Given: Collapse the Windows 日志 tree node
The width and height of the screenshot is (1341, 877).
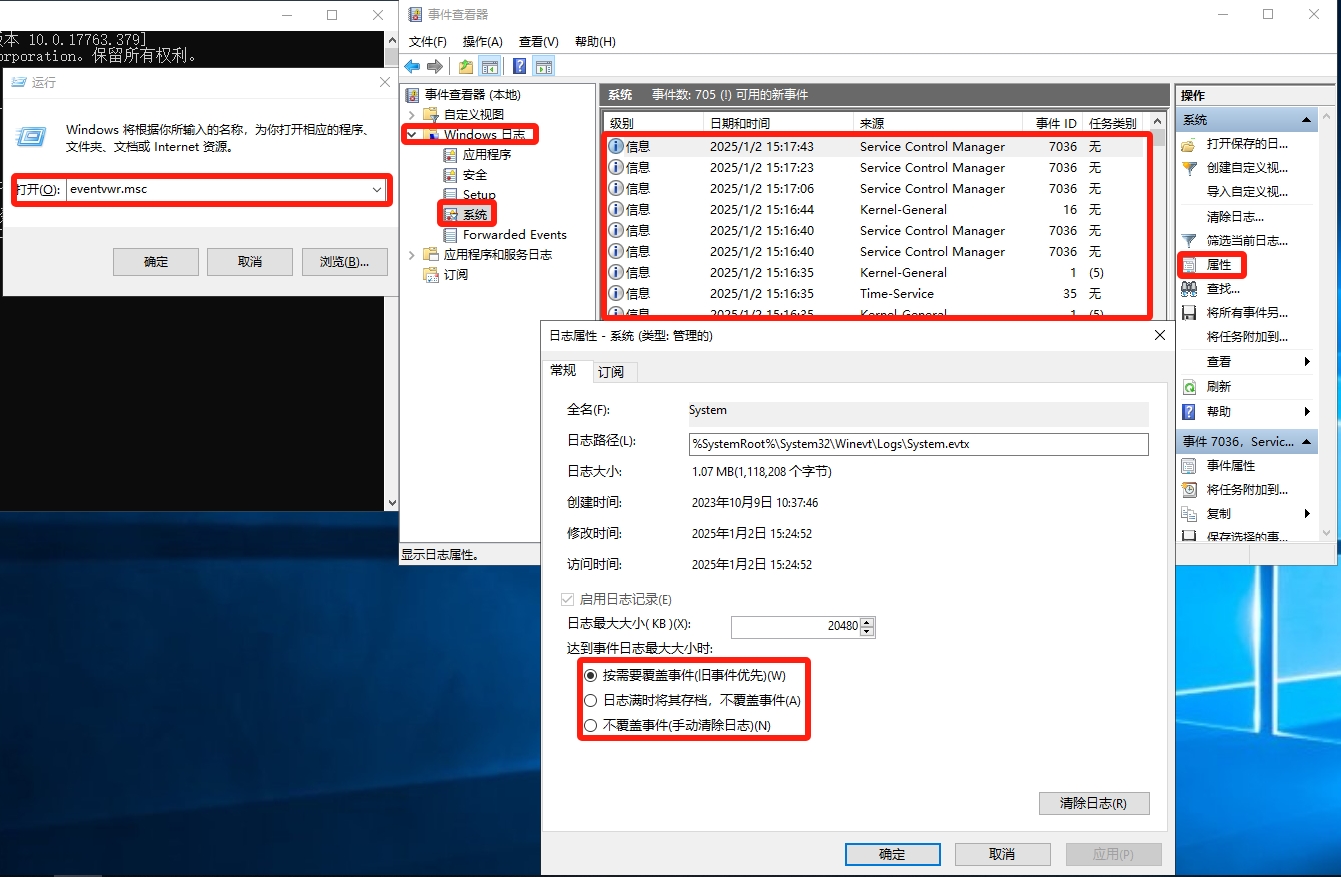Looking at the screenshot, I should (x=411, y=133).
